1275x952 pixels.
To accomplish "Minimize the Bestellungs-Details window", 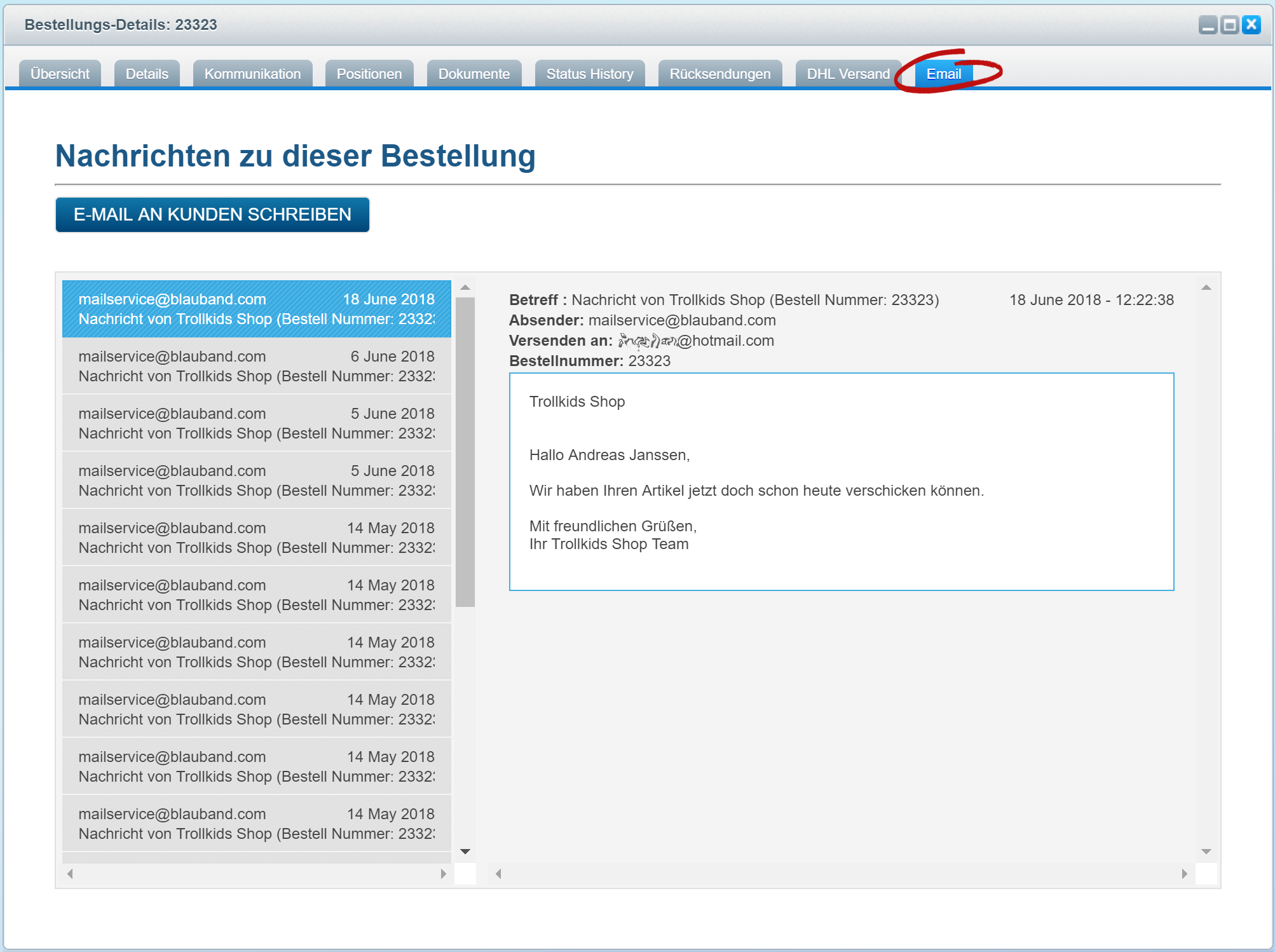I will pos(1208,25).
